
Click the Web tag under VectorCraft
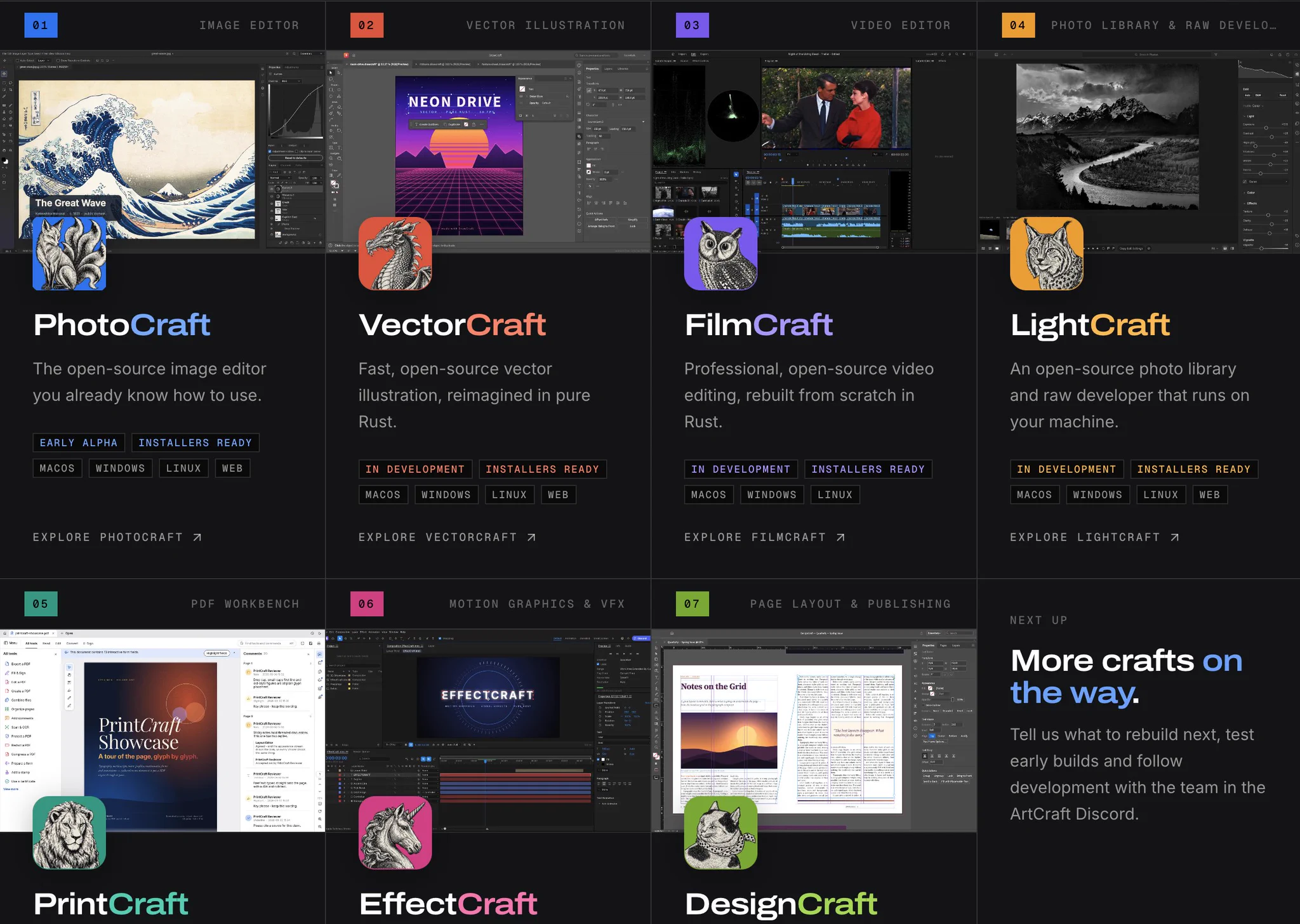point(558,494)
